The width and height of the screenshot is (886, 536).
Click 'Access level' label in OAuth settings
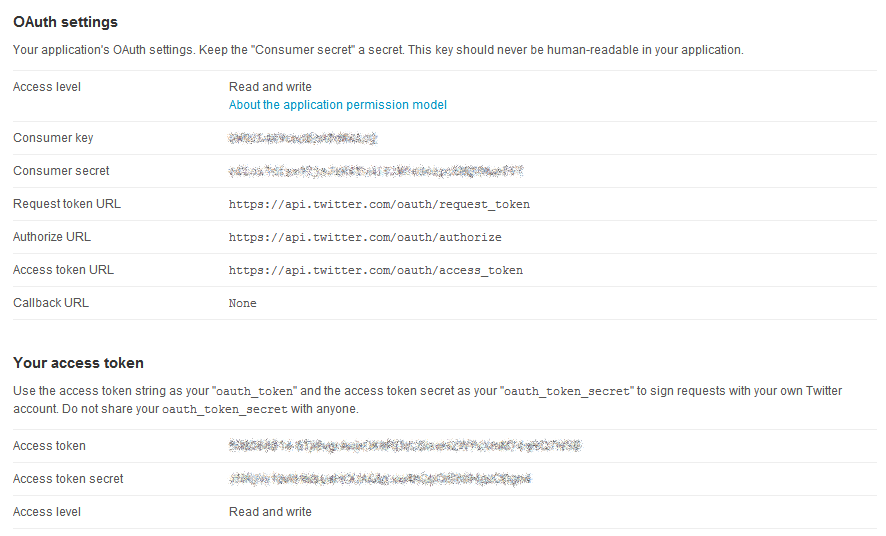pyautogui.click(x=47, y=87)
